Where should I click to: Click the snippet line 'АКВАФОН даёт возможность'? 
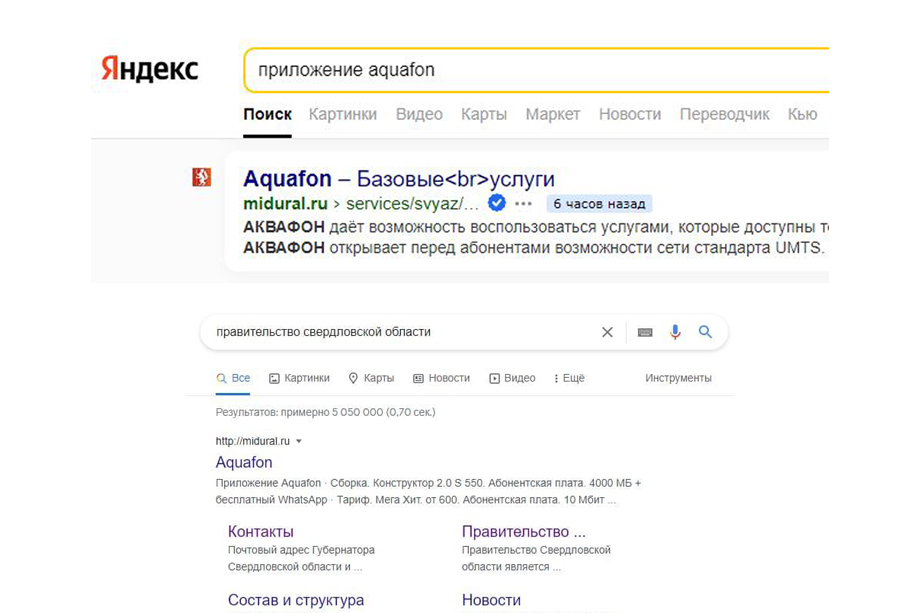click(536, 227)
